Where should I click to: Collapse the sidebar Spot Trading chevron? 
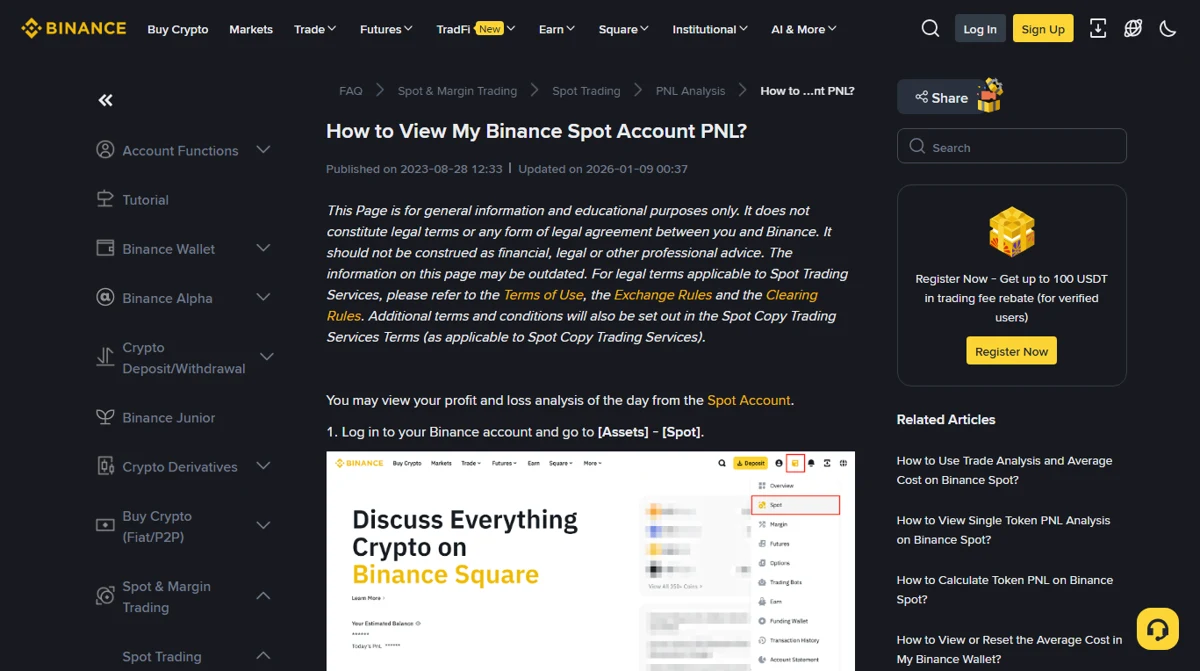point(263,656)
